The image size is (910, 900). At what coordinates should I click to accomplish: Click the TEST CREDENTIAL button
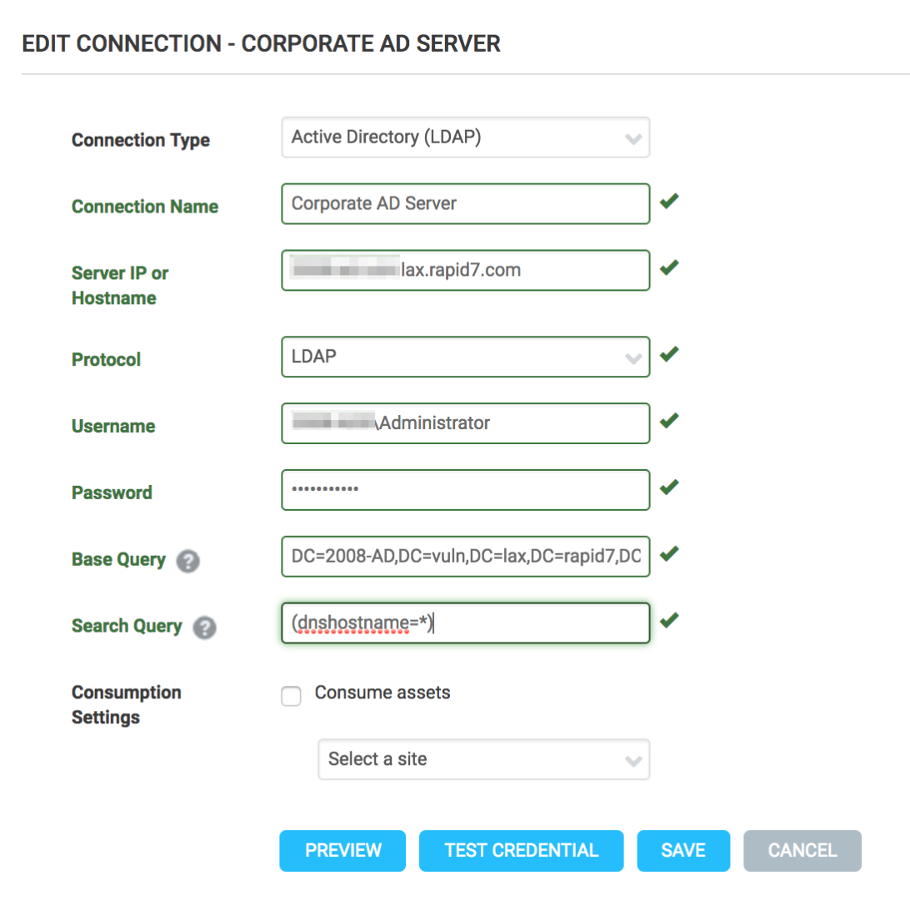point(521,851)
